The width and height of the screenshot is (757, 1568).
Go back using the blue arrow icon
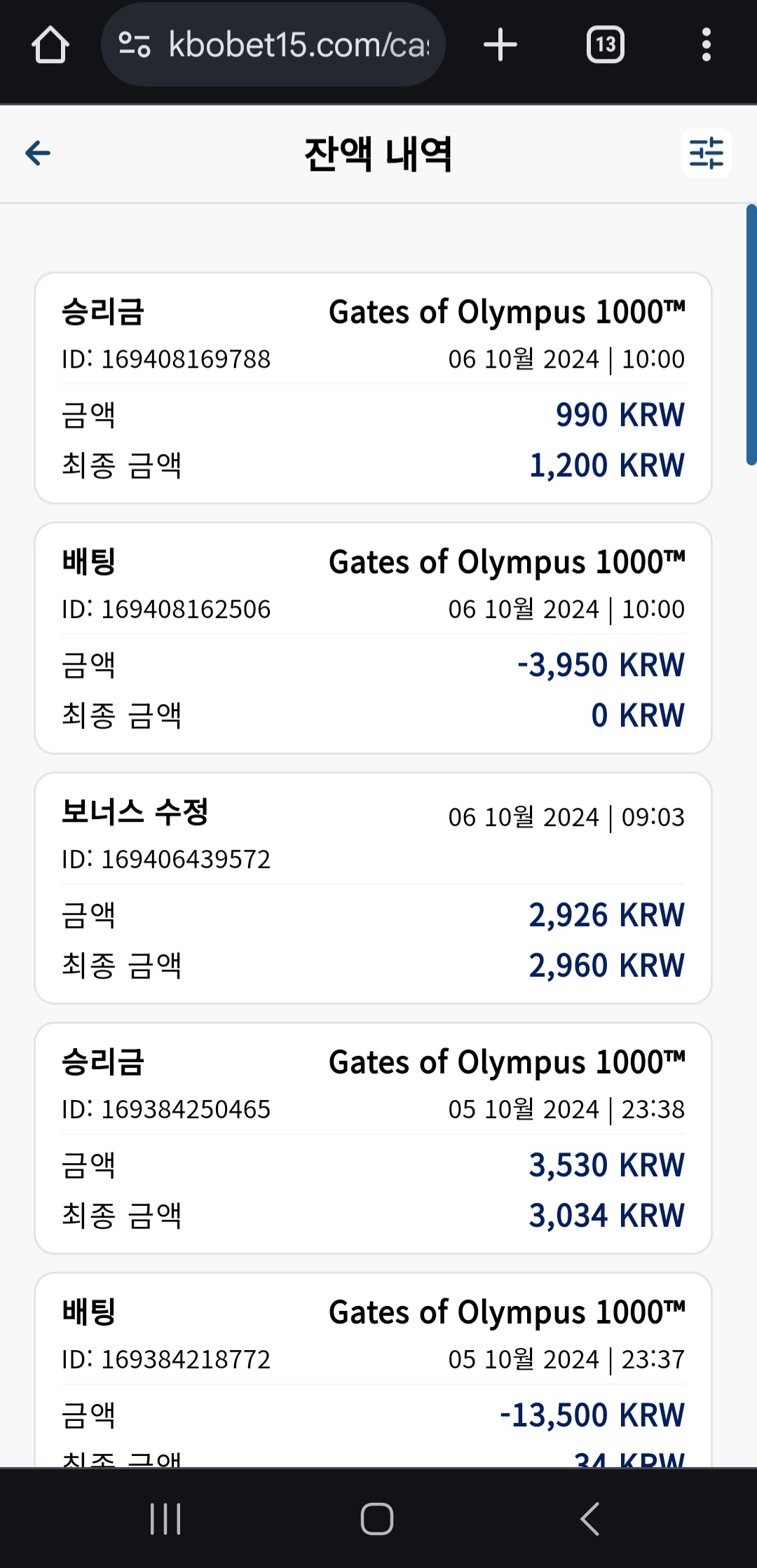coord(38,153)
